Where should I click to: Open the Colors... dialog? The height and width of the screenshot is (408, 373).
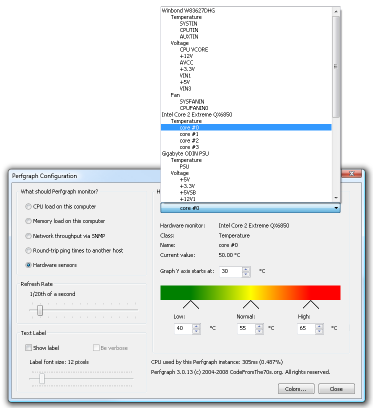[296, 389]
